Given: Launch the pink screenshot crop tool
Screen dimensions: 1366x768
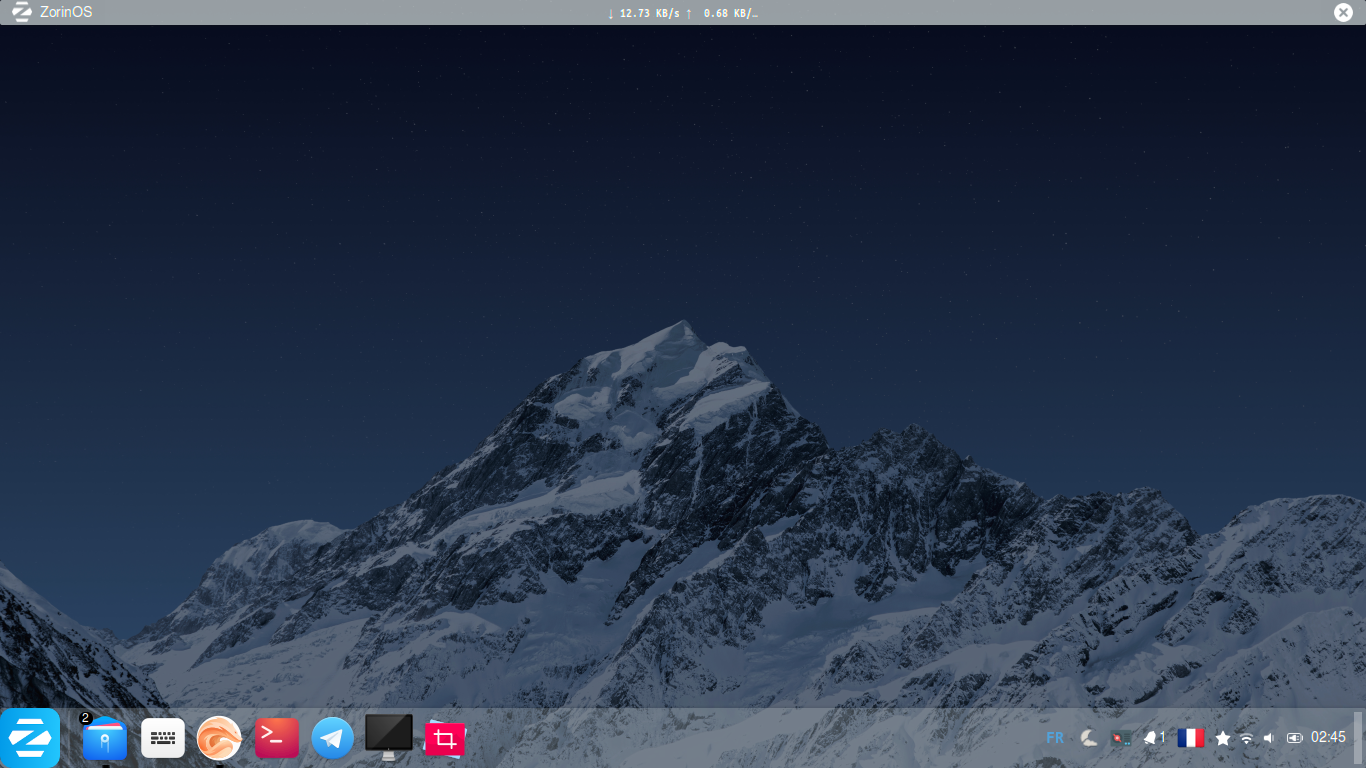Looking at the screenshot, I should tap(445, 739).
